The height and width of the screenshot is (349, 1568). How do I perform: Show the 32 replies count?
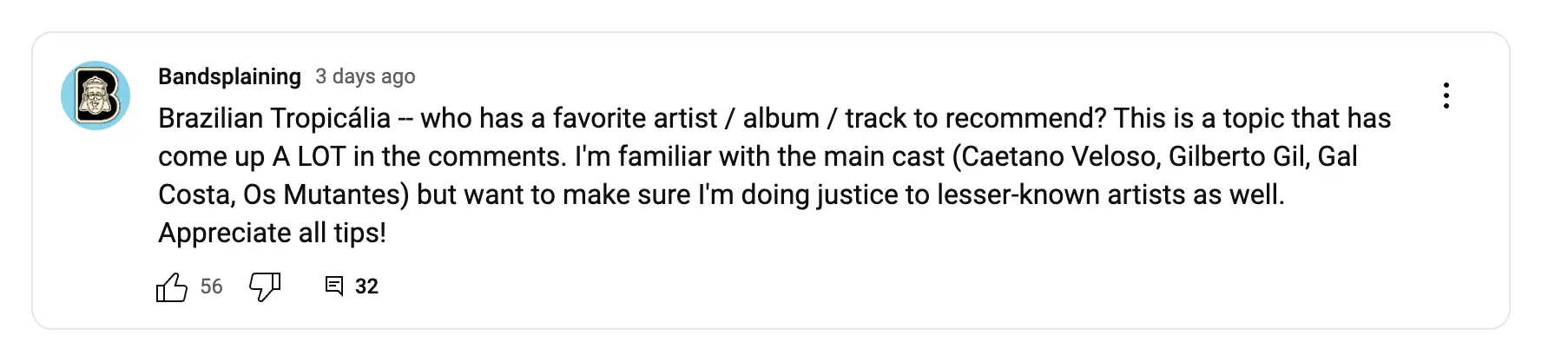(366, 286)
